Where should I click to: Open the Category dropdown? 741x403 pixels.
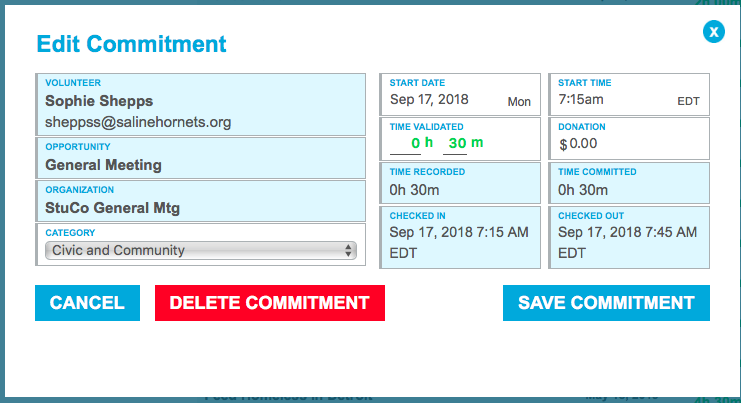coord(200,250)
